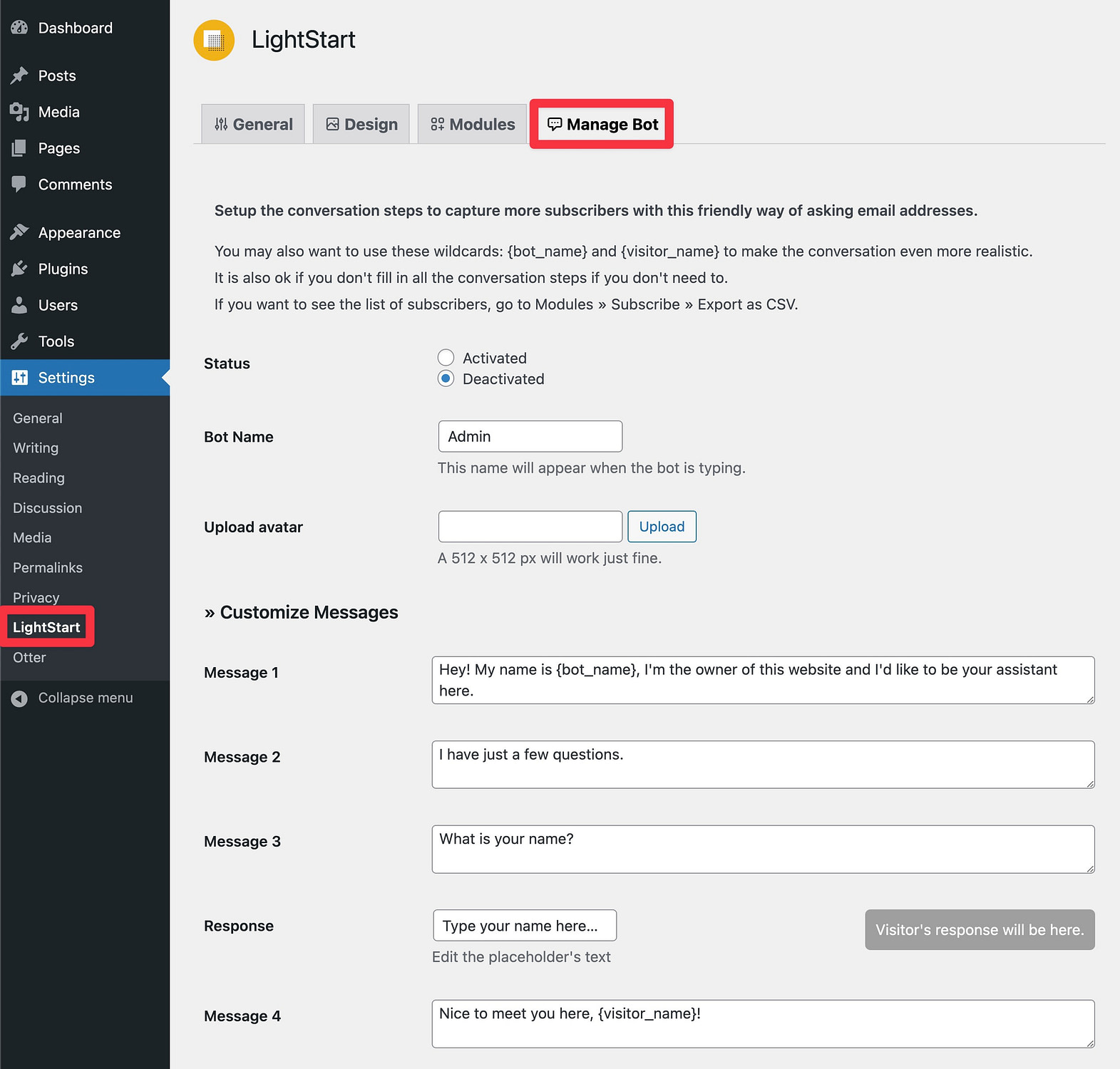Click the Response placeholder input field
Screen dimensions: 1120x1069
click(525, 925)
